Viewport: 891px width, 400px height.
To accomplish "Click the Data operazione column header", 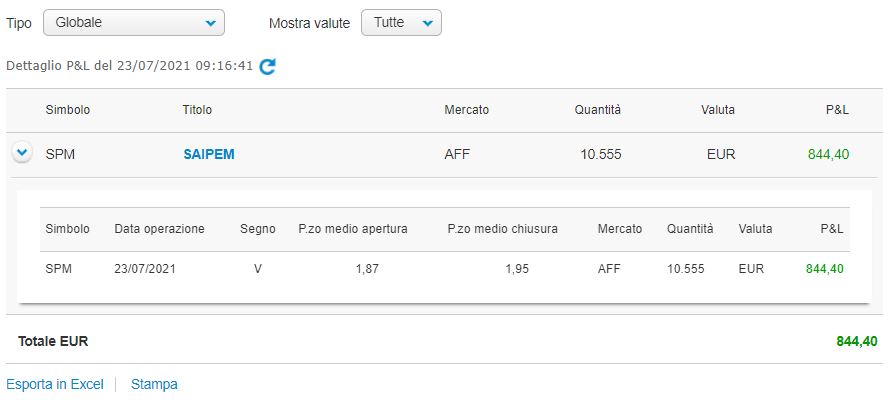I will [x=160, y=229].
